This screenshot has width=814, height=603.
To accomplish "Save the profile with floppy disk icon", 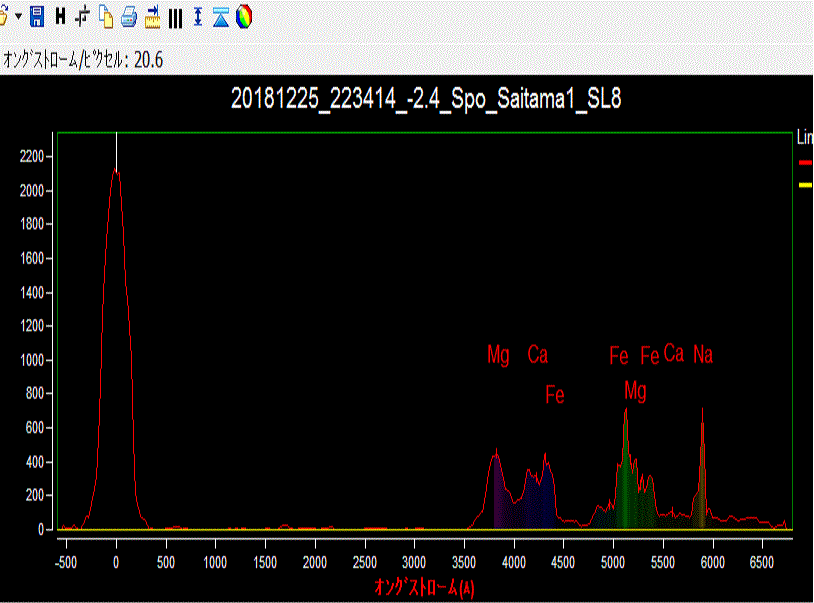I will [37, 17].
